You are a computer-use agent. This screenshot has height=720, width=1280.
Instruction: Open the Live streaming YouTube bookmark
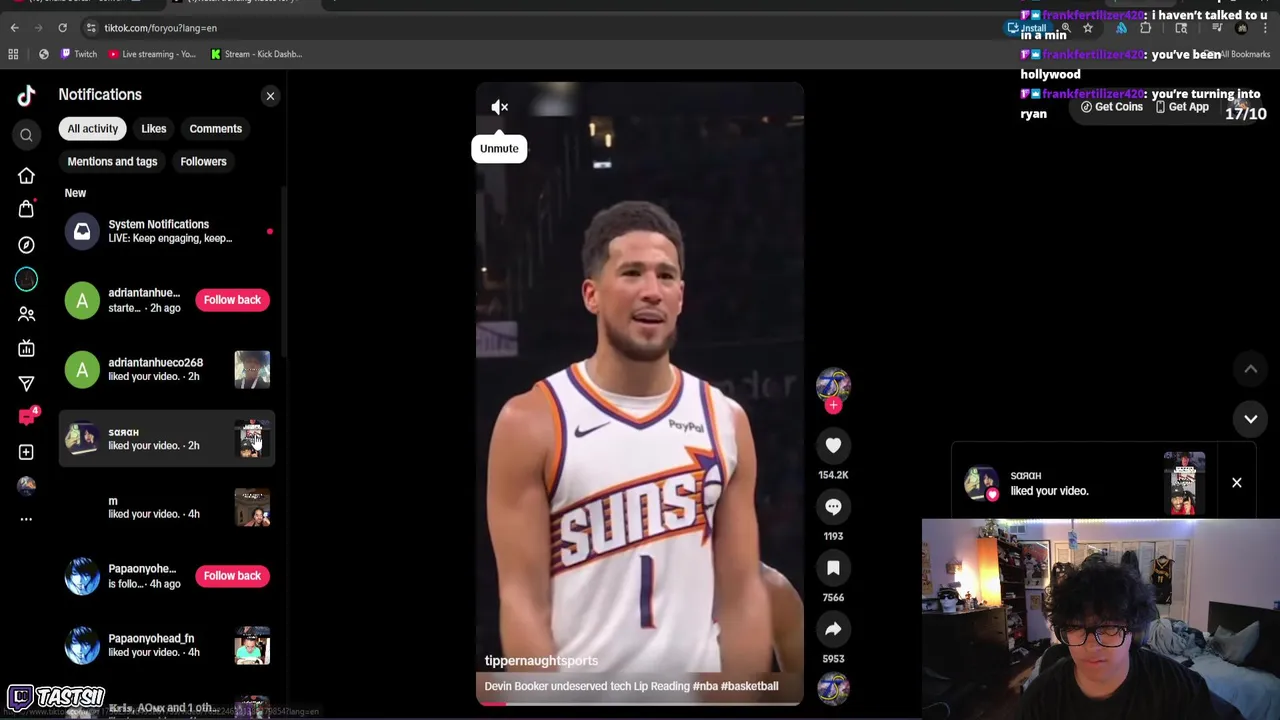(x=152, y=54)
